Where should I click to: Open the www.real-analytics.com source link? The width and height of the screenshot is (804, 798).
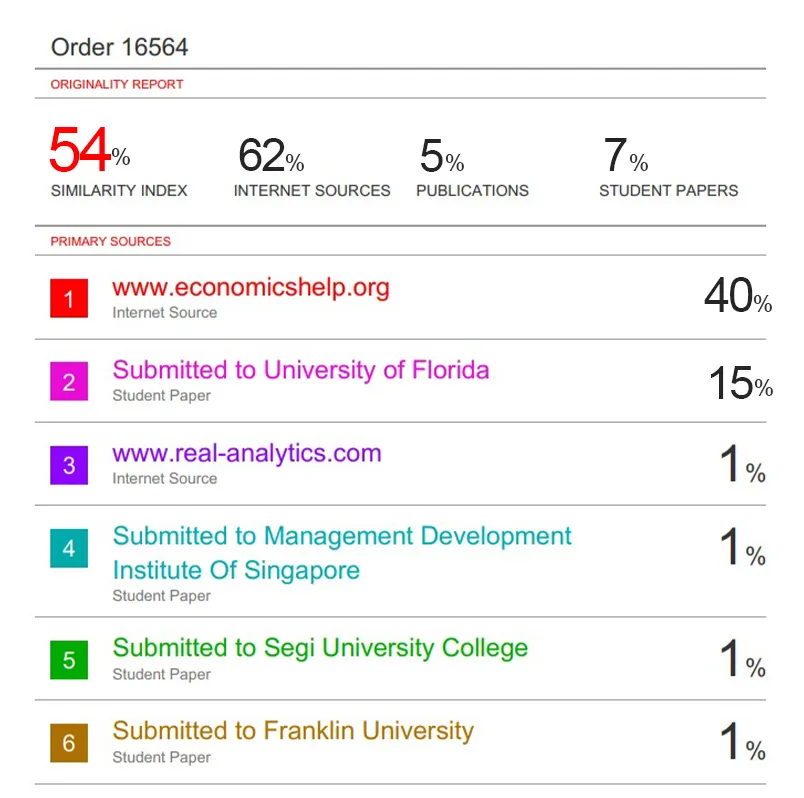247,453
